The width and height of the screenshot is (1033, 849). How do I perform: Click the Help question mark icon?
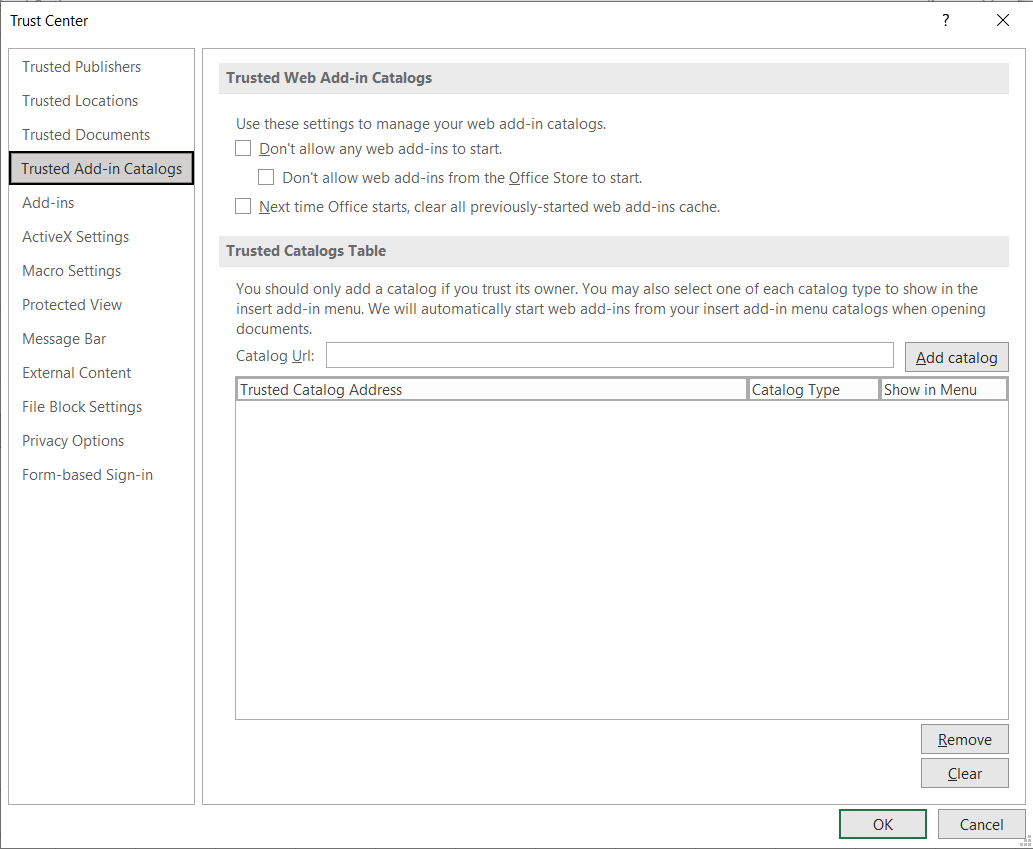(x=945, y=21)
